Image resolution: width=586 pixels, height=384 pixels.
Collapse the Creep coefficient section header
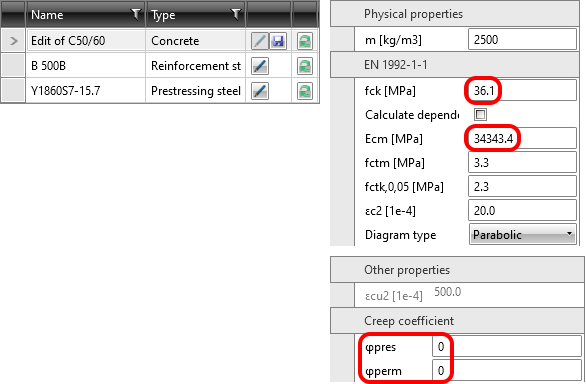point(457,321)
